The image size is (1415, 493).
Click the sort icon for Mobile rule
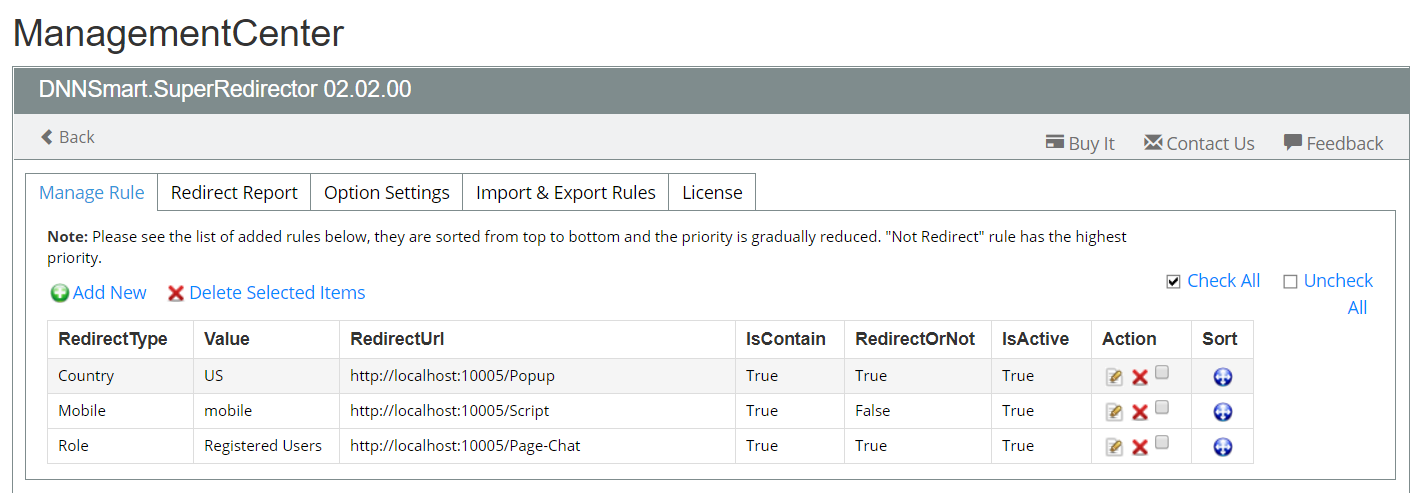click(1222, 412)
